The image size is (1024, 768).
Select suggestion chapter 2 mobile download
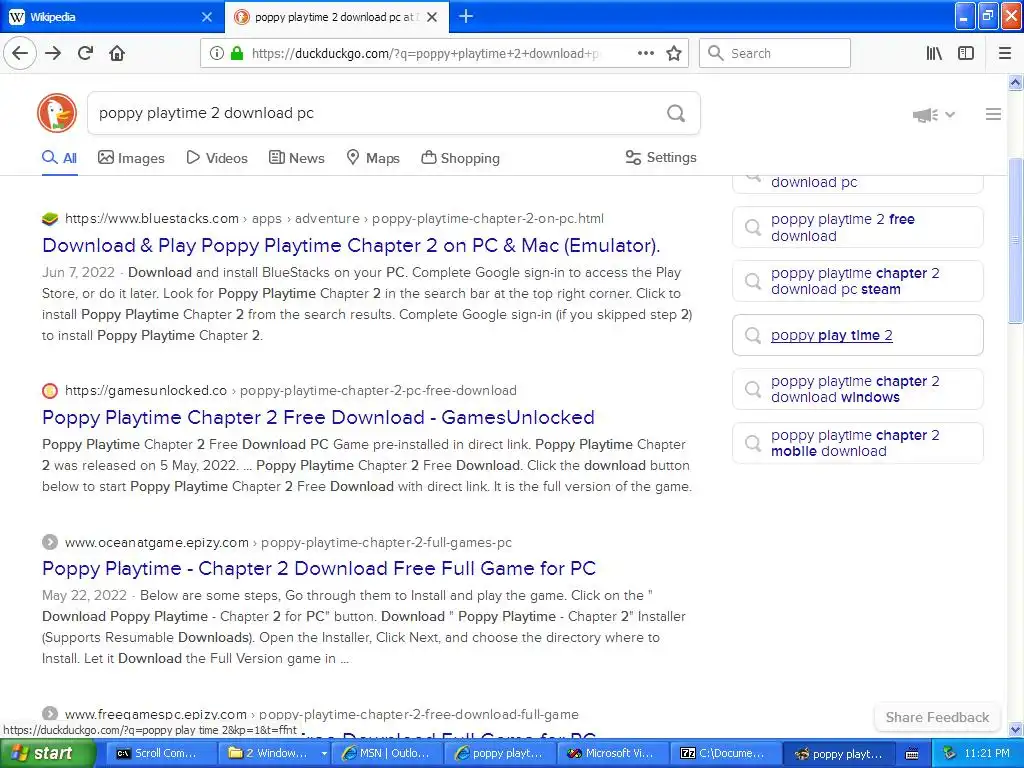point(857,443)
